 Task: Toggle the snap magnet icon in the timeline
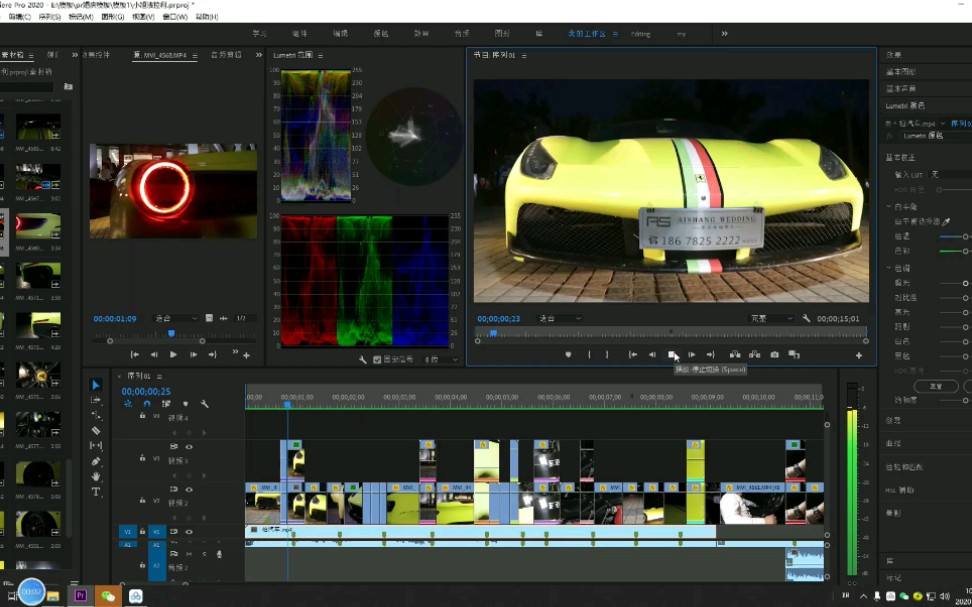(x=145, y=403)
